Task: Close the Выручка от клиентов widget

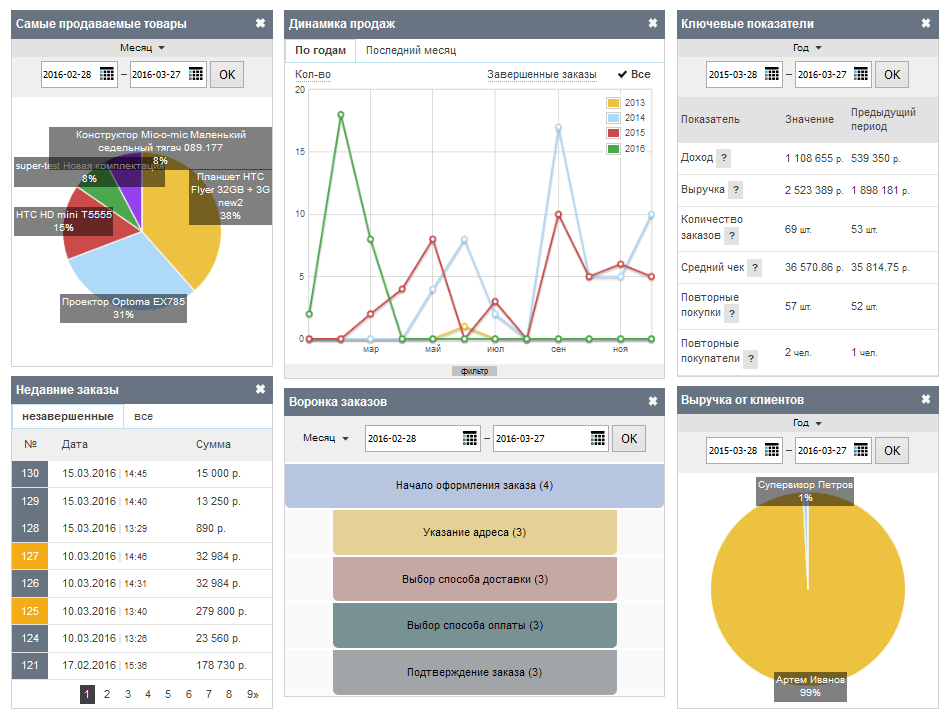Action: pos(926,399)
